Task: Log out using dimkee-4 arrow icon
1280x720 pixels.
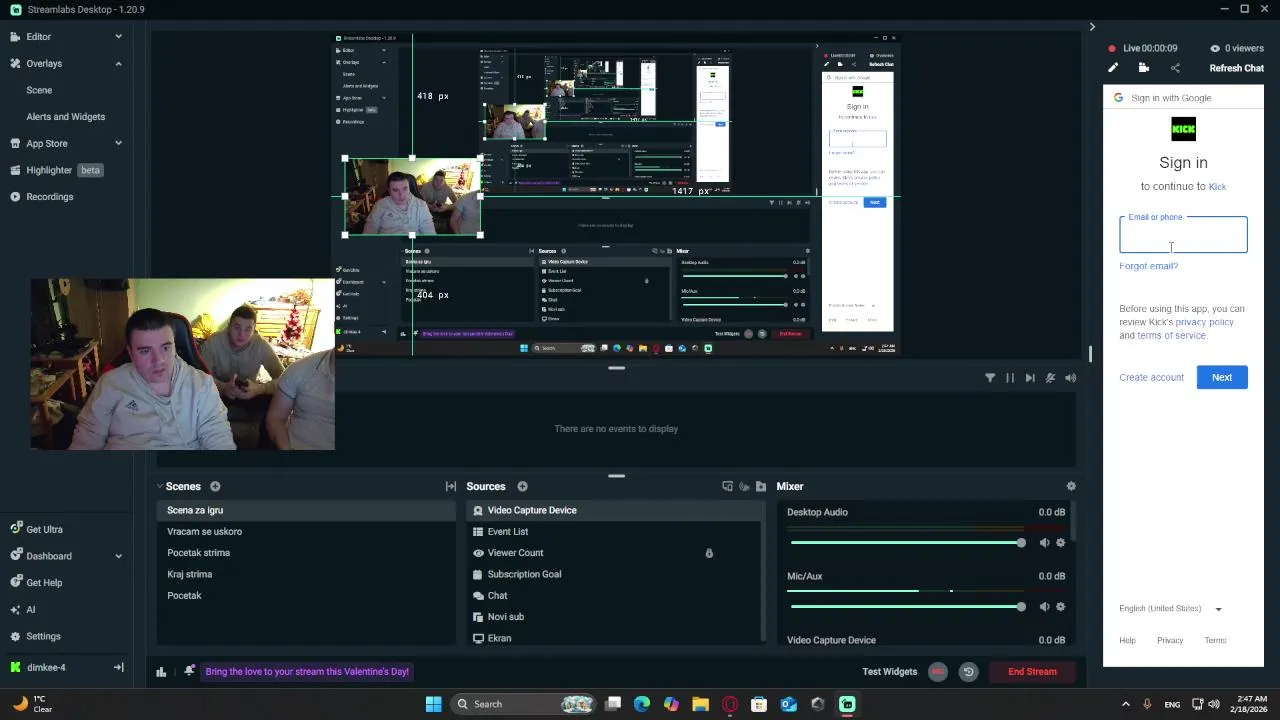Action: [118, 667]
